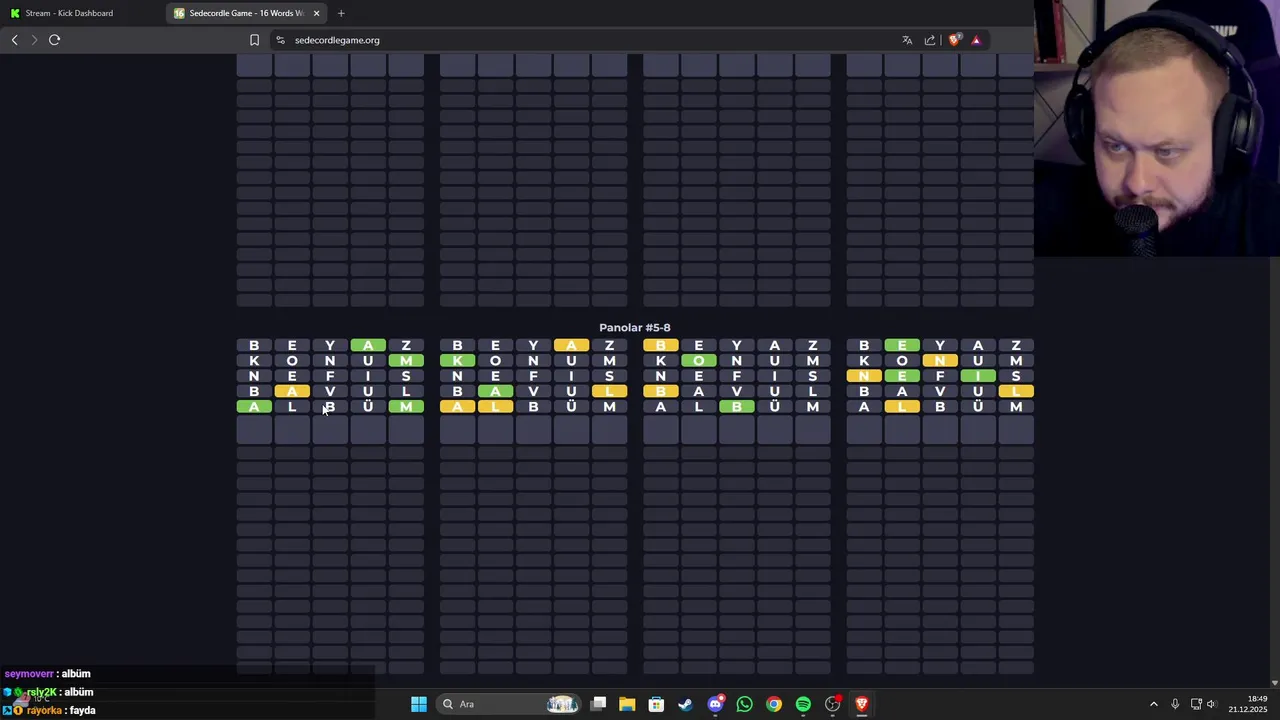
Task: Click yellow B tile in third board's BEYAZ row
Action: (661, 345)
